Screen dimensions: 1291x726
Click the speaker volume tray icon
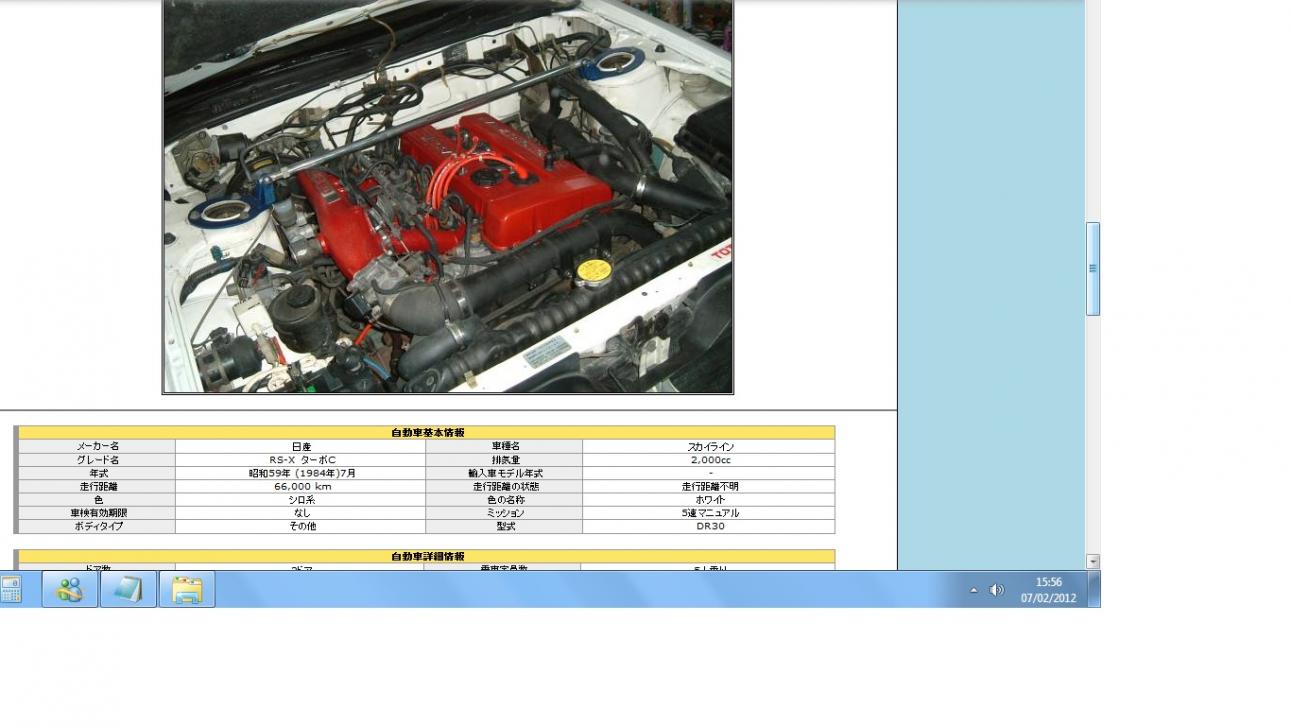pyautogui.click(x=997, y=590)
